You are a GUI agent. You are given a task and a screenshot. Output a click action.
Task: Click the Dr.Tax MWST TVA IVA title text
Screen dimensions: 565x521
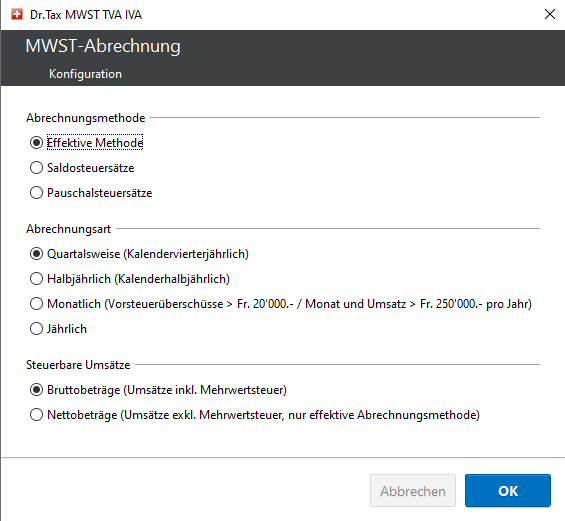(x=86, y=15)
